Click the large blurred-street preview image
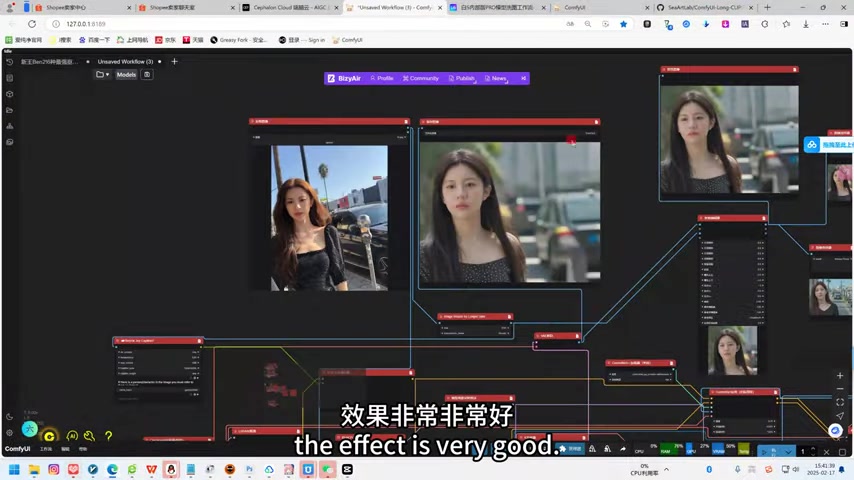854x480 pixels. [510, 212]
